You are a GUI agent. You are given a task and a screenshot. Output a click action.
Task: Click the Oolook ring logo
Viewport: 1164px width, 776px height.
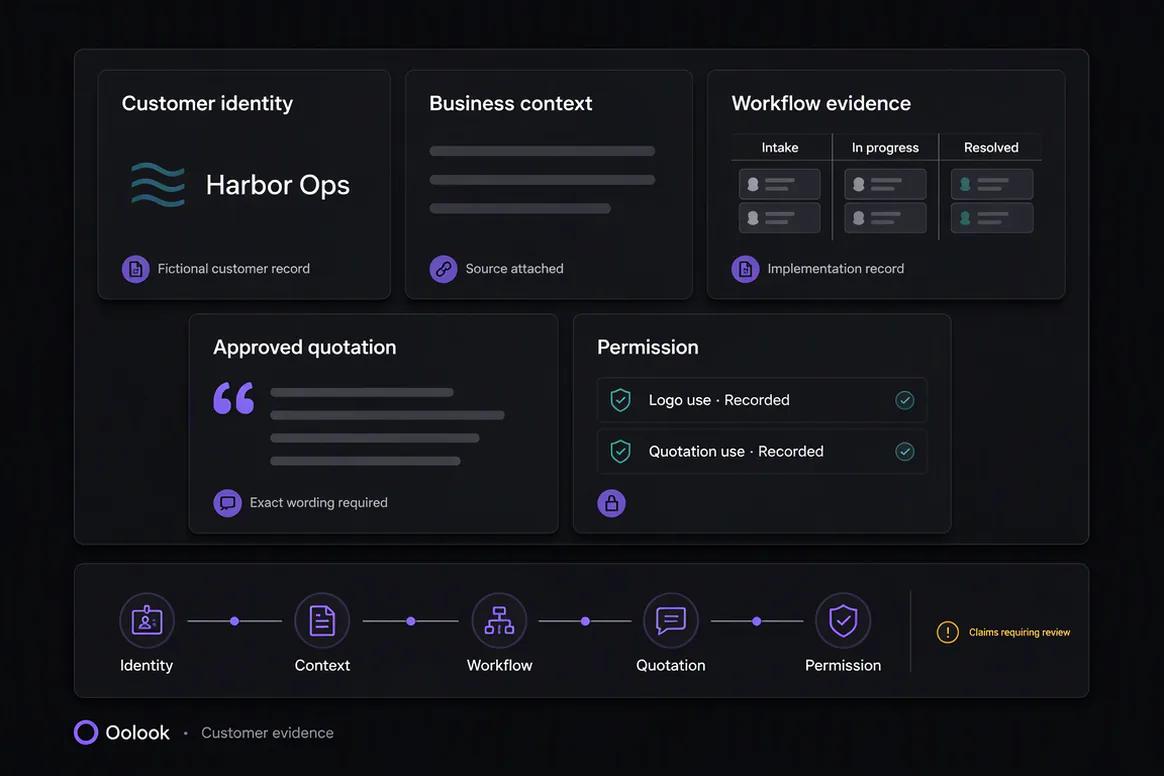tap(86, 732)
